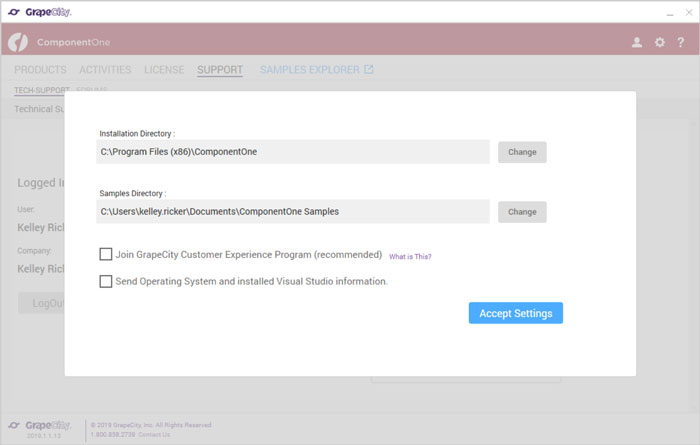Click the external link icon beside Samples Explorer
Screen dimensions: 700x445
368,69
